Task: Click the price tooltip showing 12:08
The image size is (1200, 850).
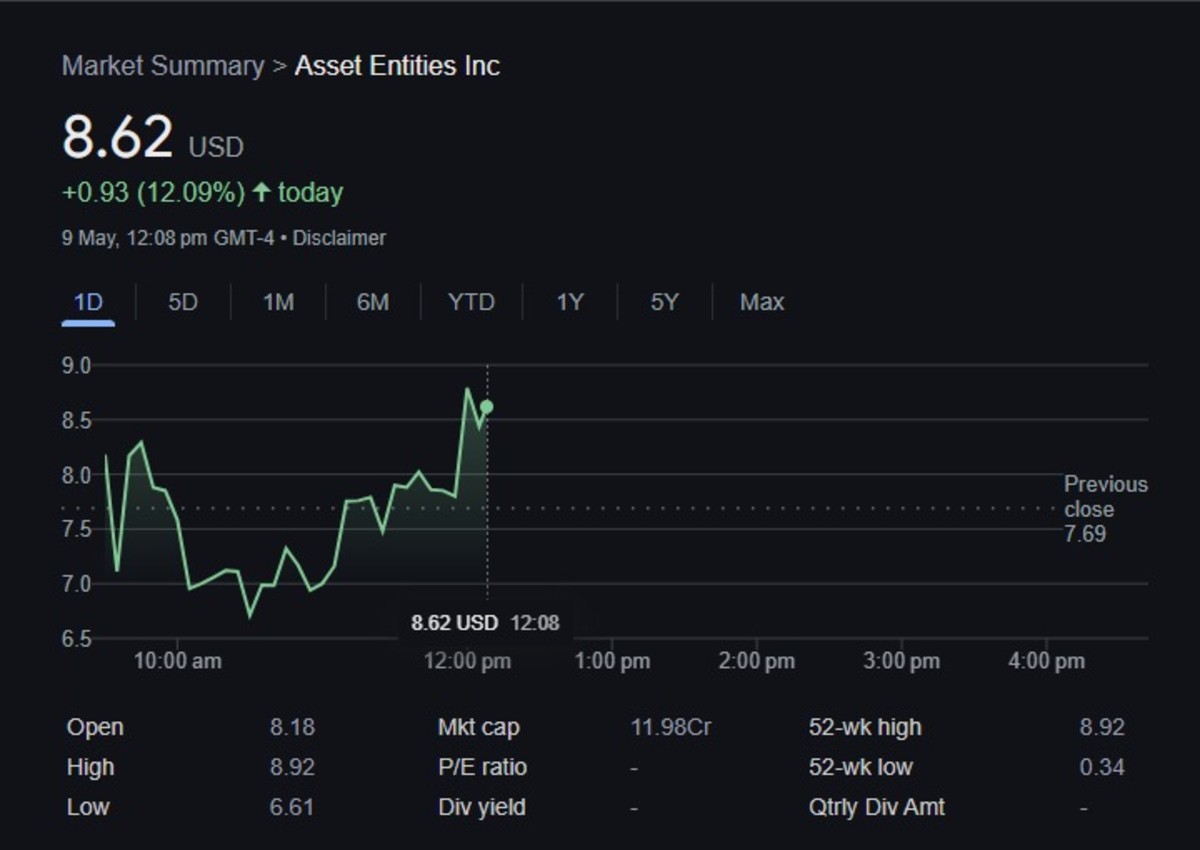Action: click(484, 622)
